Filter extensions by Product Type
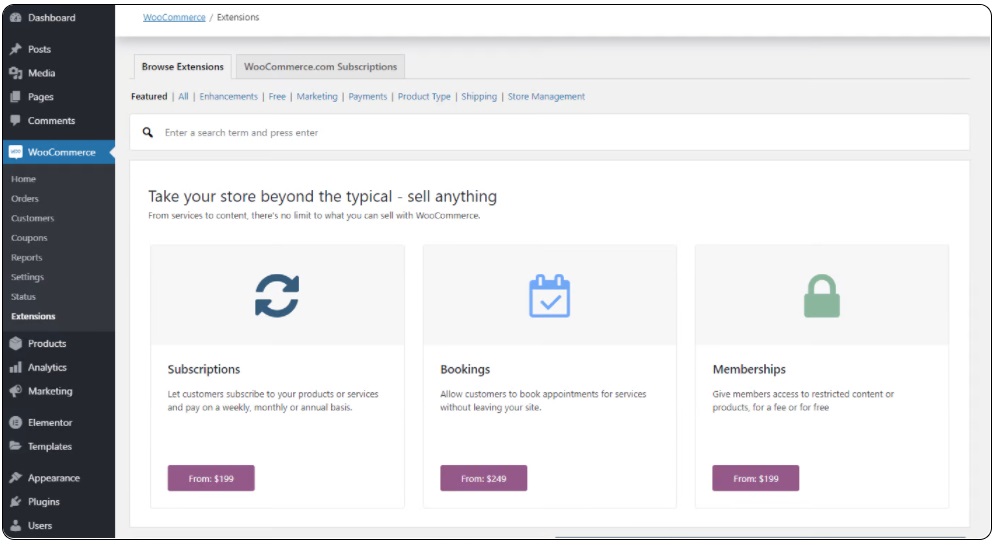 pos(424,97)
